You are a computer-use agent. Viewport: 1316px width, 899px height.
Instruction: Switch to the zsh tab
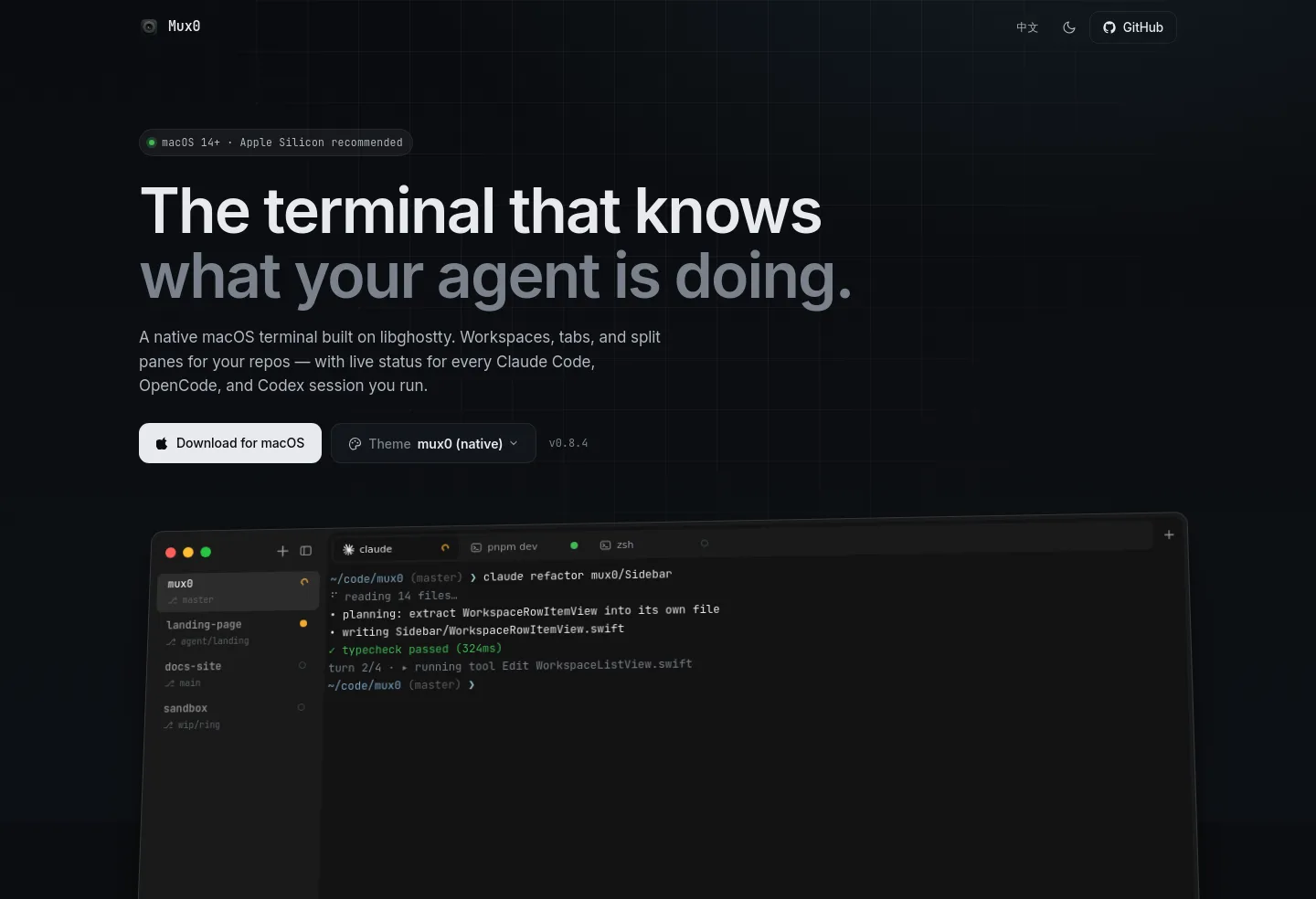coord(654,545)
